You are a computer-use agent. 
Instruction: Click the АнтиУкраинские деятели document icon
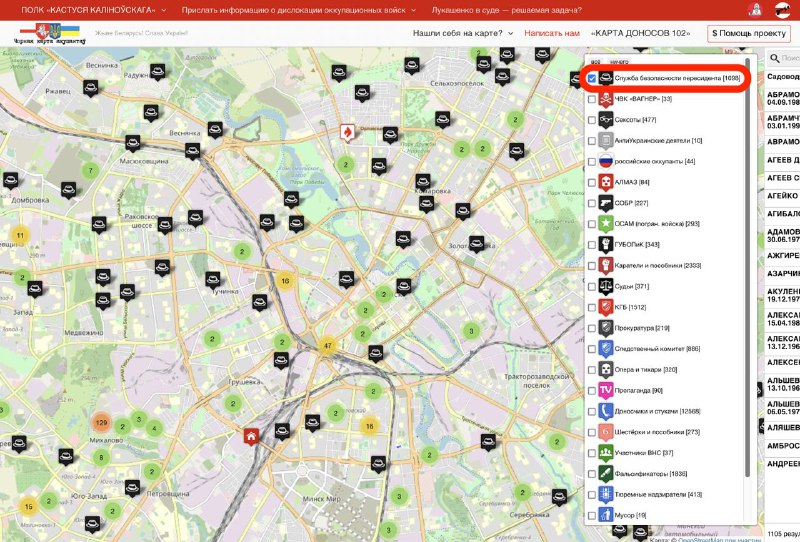pyautogui.click(x=606, y=140)
